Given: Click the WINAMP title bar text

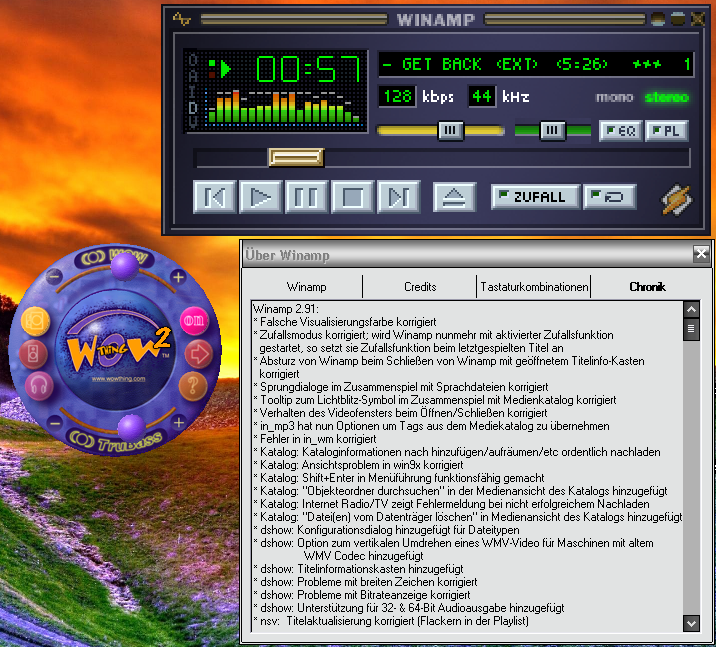Looking at the screenshot, I should [x=436, y=19].
